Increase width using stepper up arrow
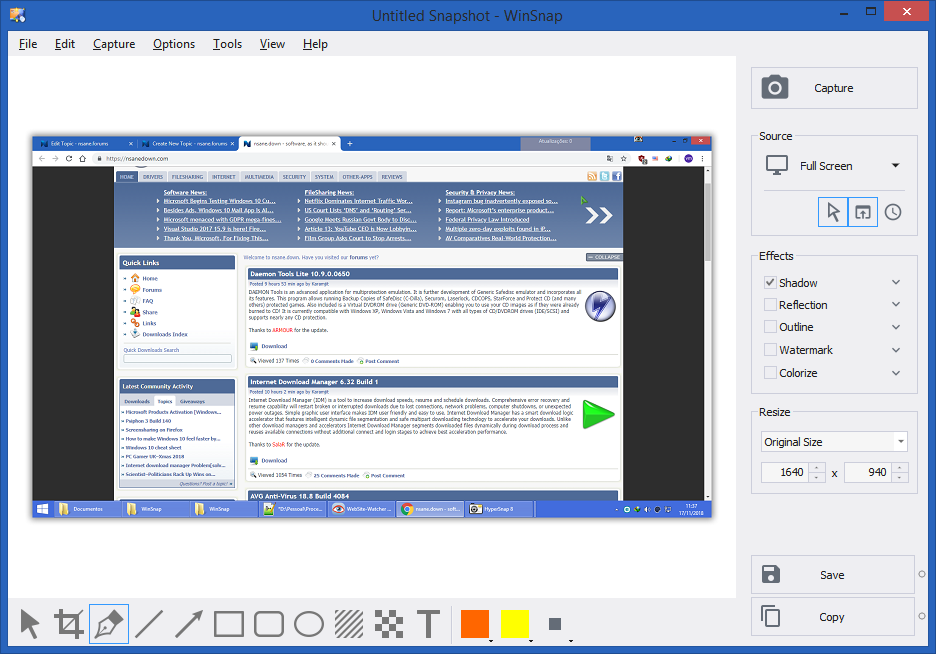Viewport: 936px width, 654px height. tap(817, 467)
